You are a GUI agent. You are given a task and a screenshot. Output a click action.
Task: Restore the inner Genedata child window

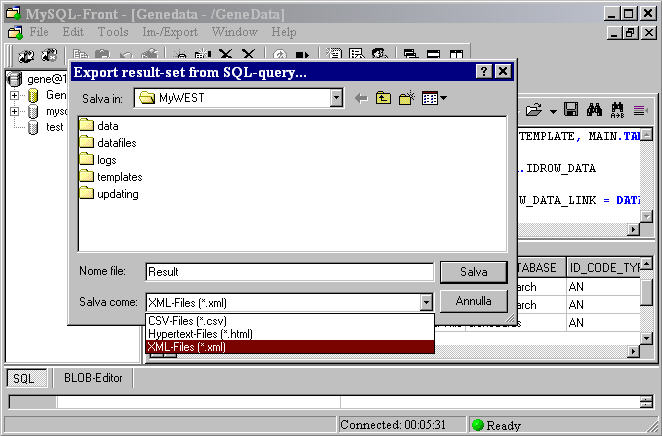tap(629, 32)
